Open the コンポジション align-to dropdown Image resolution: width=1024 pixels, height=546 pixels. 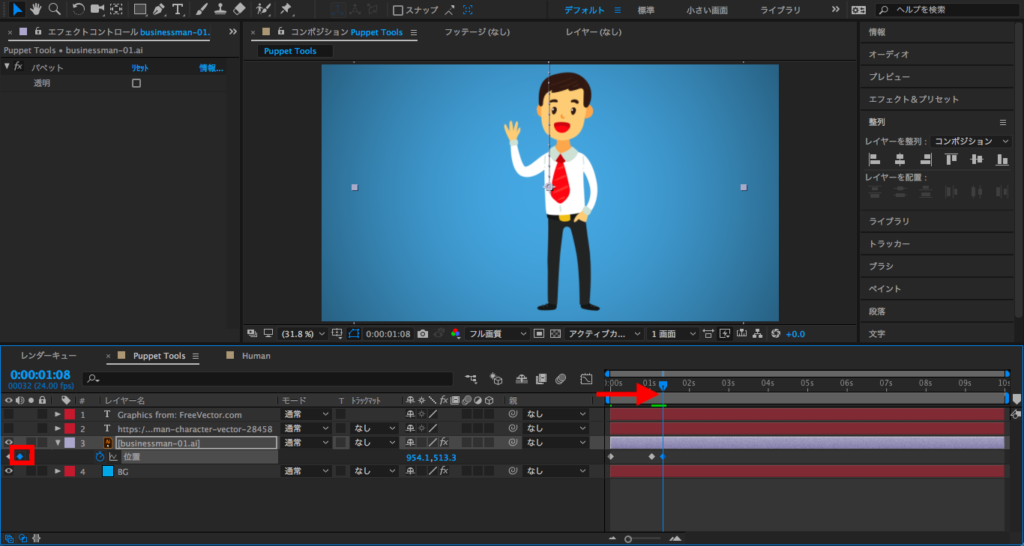point(972,141)
